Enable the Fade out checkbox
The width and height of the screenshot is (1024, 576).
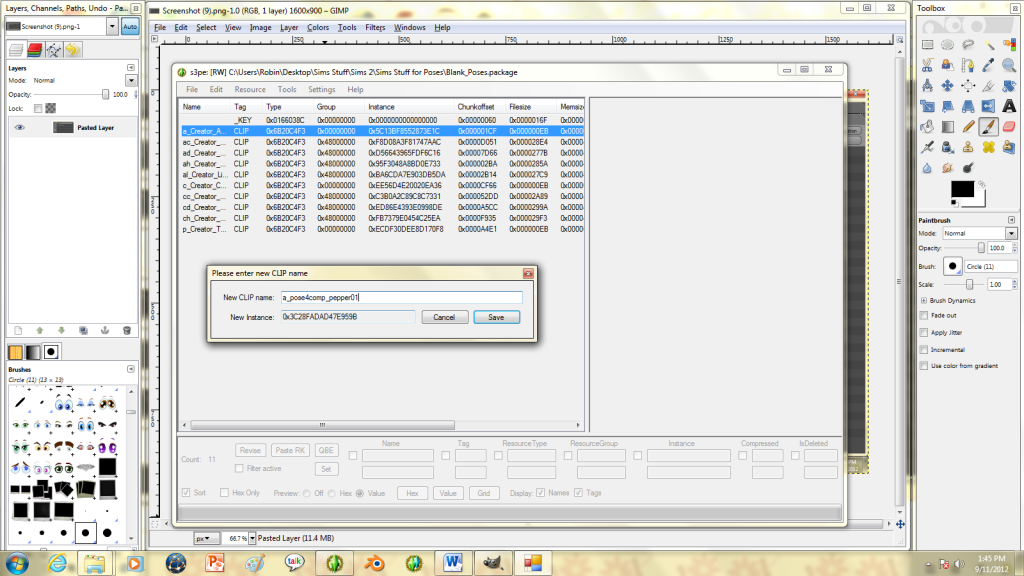pos(923,315)
